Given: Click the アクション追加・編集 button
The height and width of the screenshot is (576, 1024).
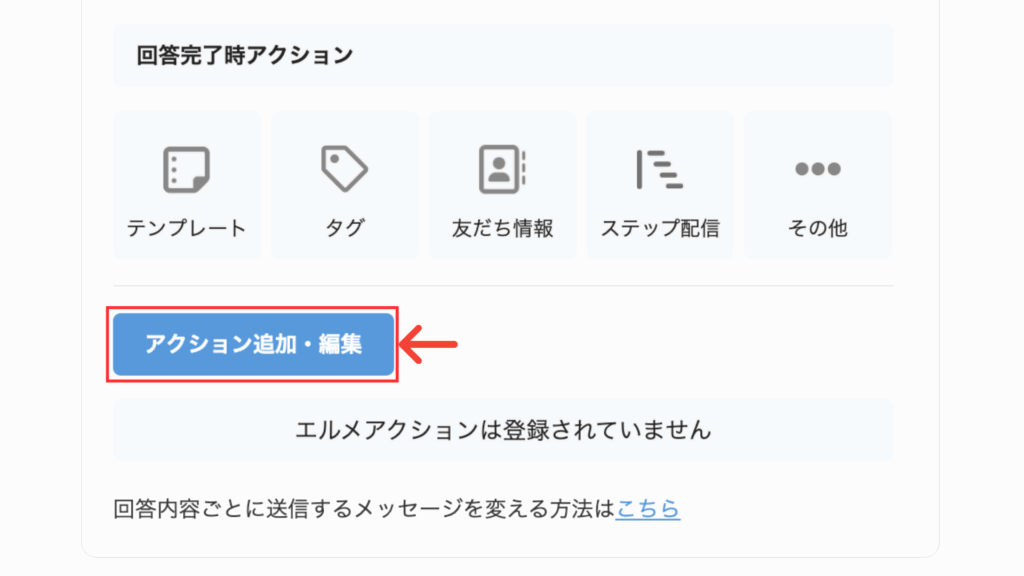Looking at the screenshot, I should (253, 344).
